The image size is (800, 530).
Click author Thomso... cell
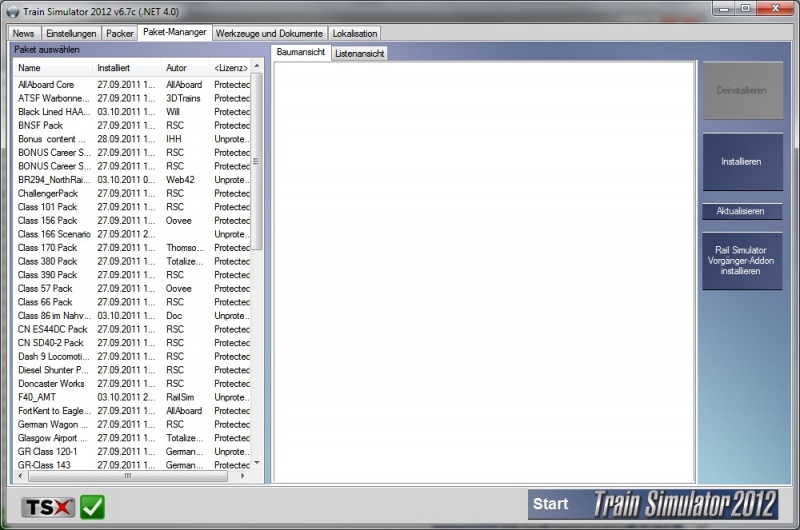click(x=185, y=248)
